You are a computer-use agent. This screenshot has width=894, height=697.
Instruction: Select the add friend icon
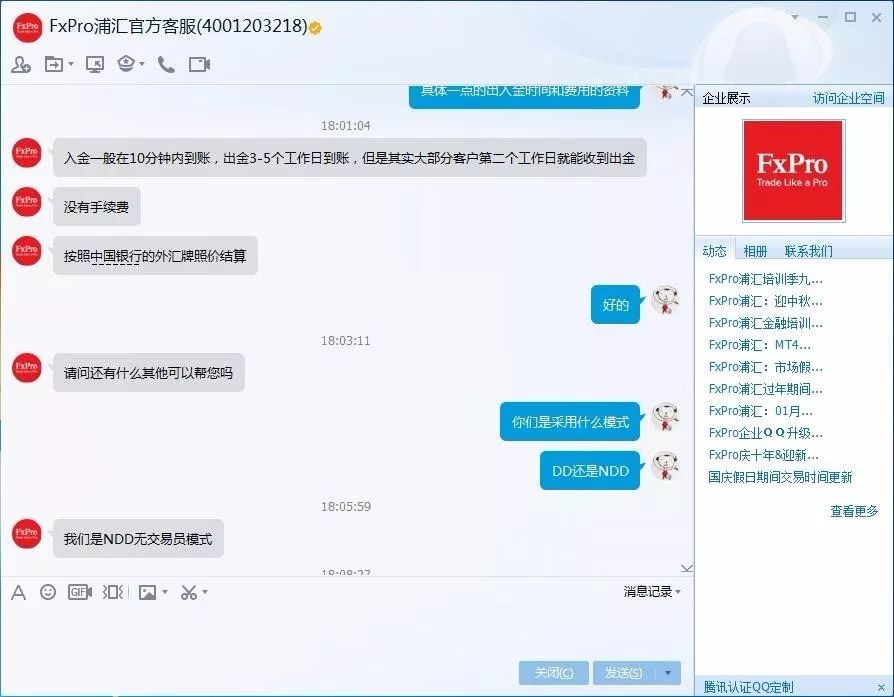click(22, 63)
